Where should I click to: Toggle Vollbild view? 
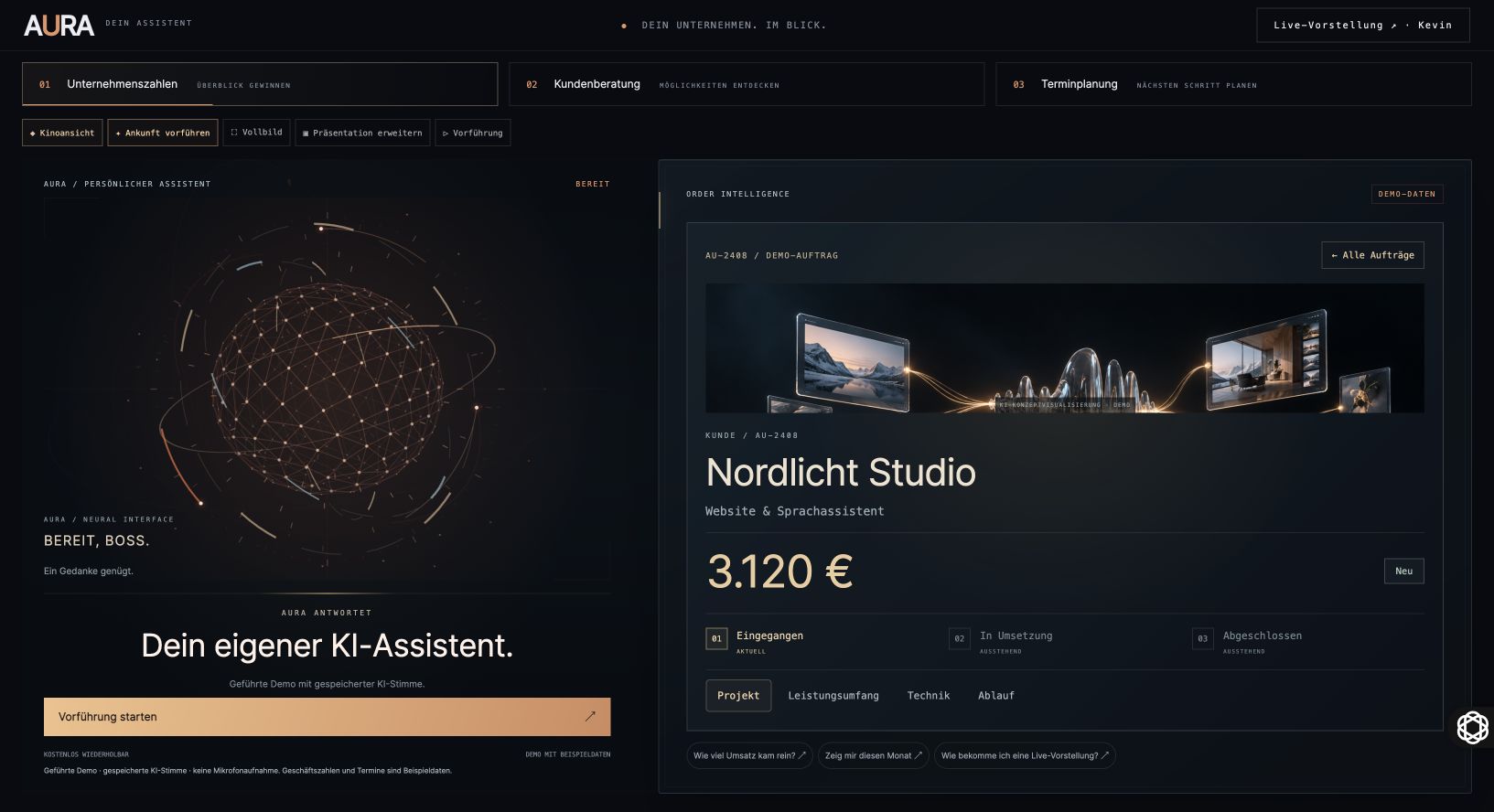point(256,133)
